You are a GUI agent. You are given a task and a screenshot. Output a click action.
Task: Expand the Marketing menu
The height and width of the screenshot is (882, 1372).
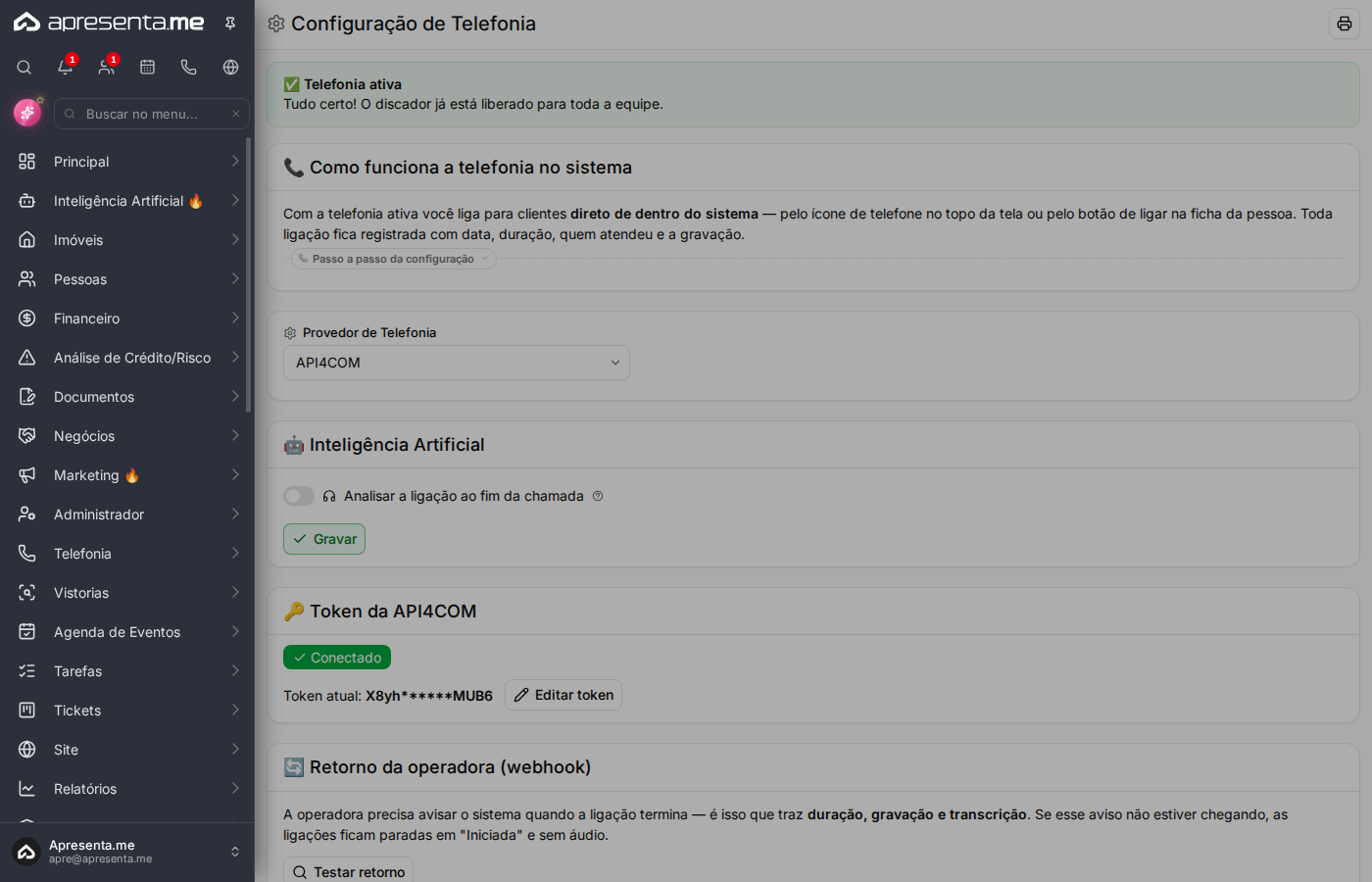(x=127, y=475)
